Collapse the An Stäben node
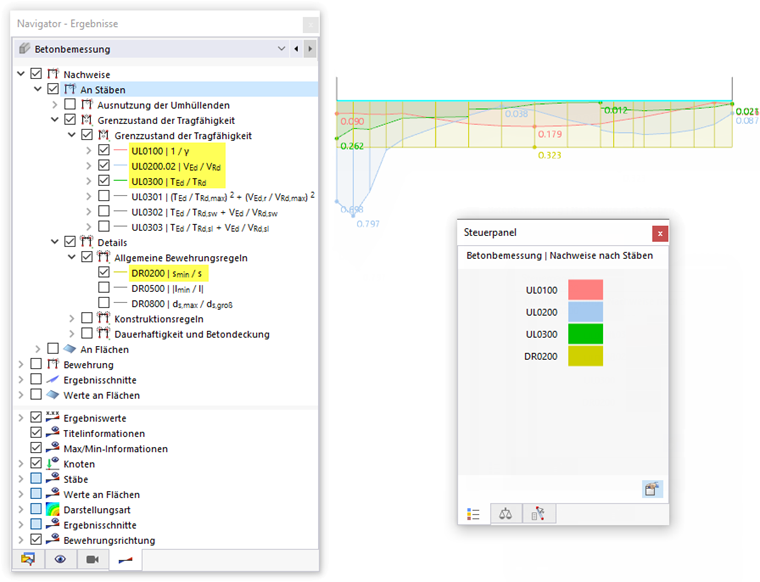The width and height of the screenshot is (760, 582). [38, 89]
